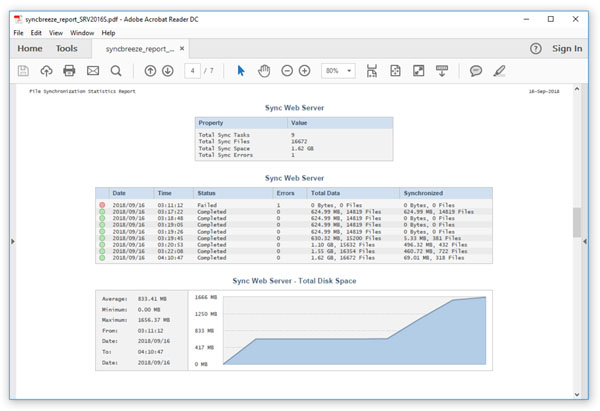Image resolution: width=600 pixels, height=411 pixels.
Task: Click the Sign In button
Action: (x=567, y=49)
